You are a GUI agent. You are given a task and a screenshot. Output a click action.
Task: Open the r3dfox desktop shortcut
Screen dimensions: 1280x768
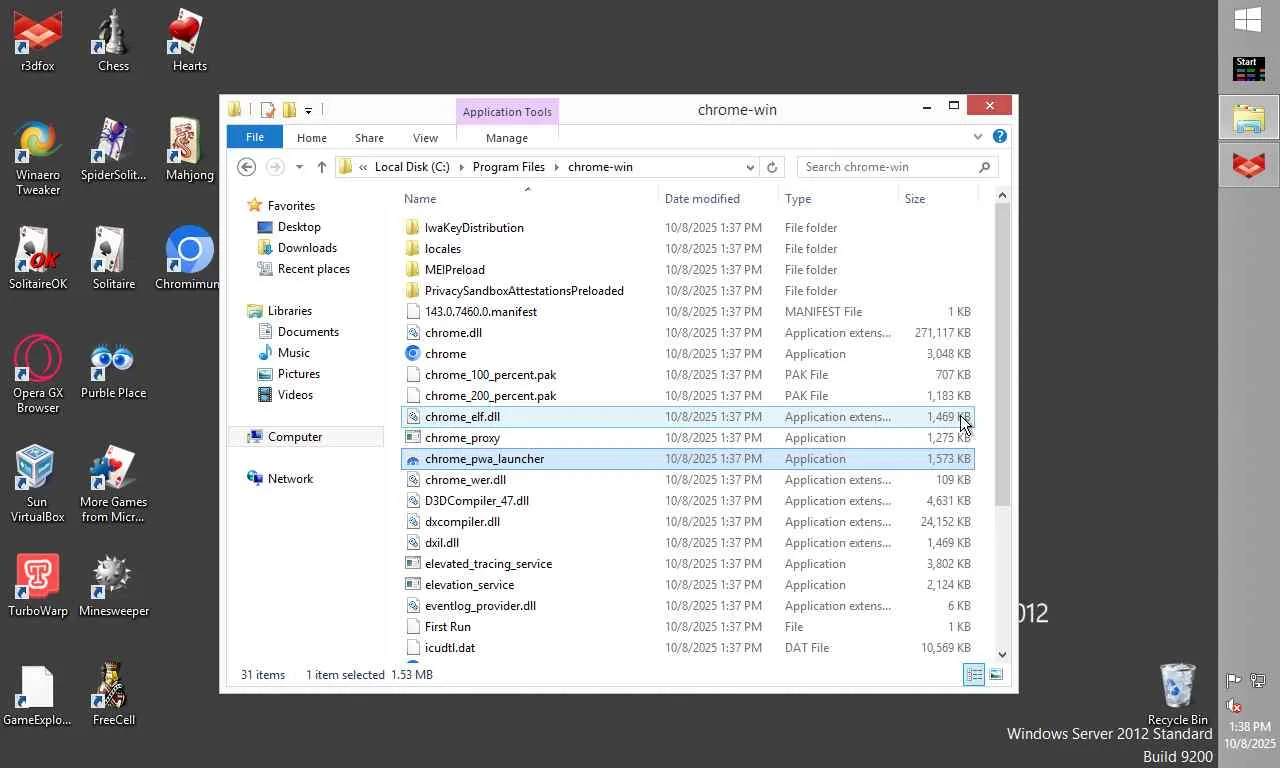point(38,40)
